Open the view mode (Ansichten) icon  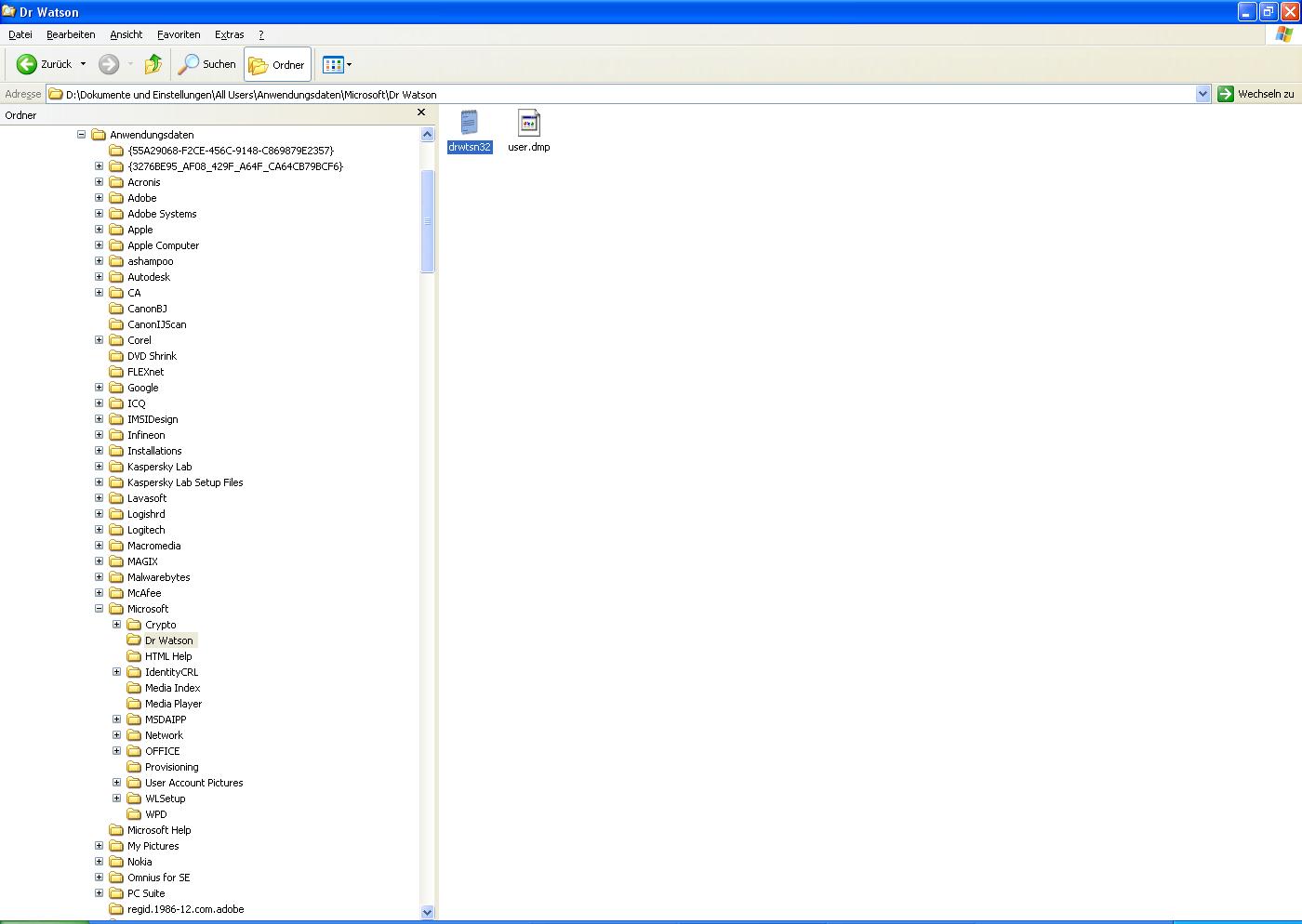pos(332,65)
